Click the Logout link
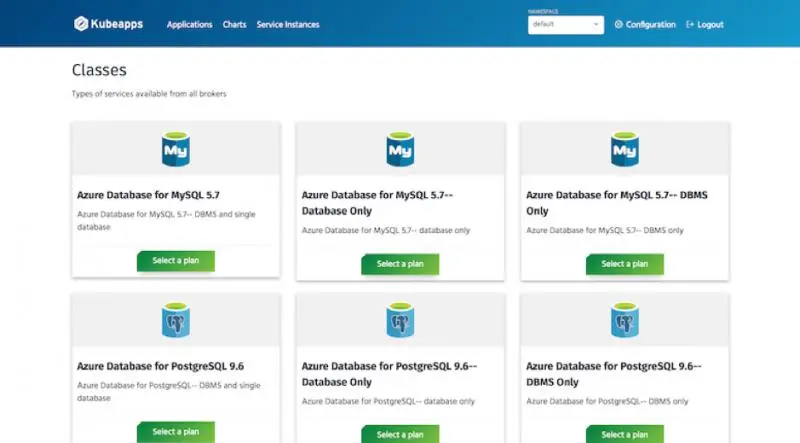 click(710, 24)
